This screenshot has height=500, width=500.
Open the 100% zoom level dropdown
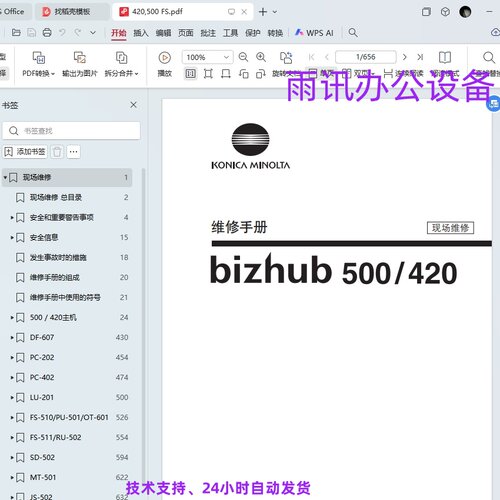(x=207, y=57)
